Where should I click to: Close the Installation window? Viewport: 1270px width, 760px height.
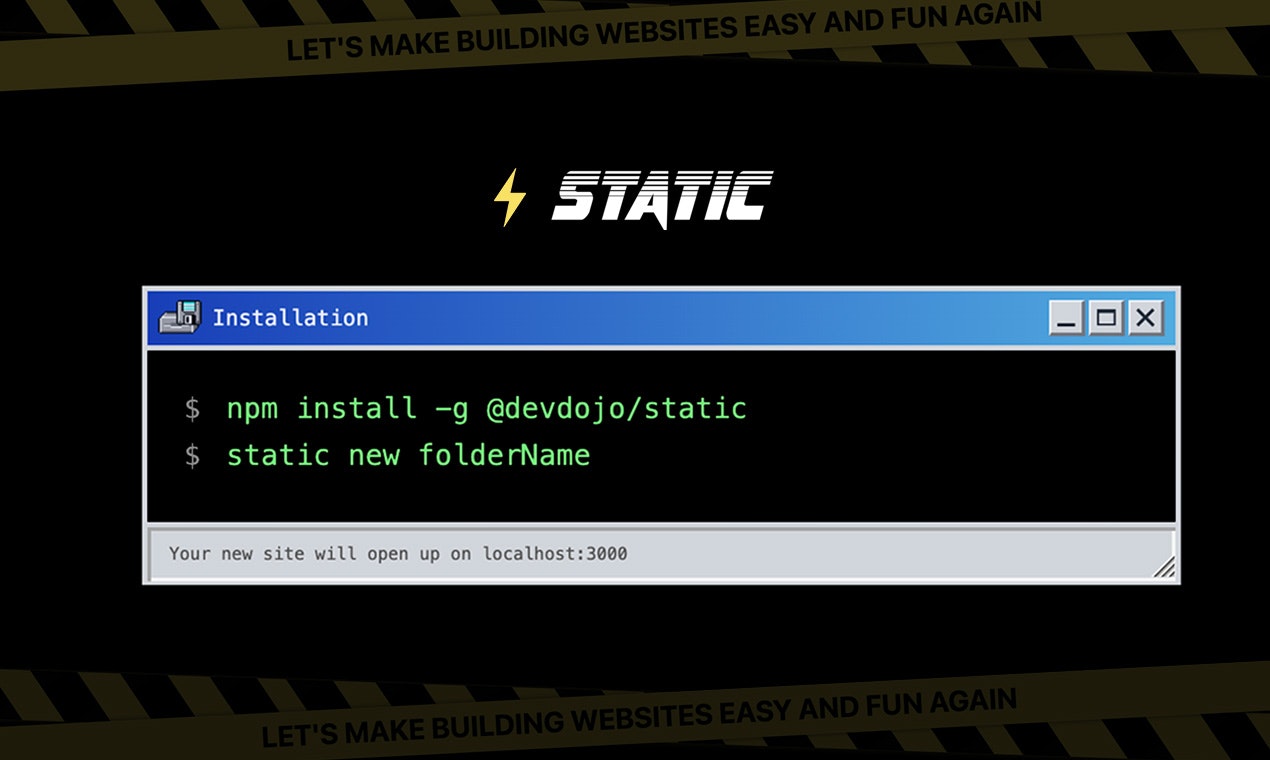click(1146, 319)
